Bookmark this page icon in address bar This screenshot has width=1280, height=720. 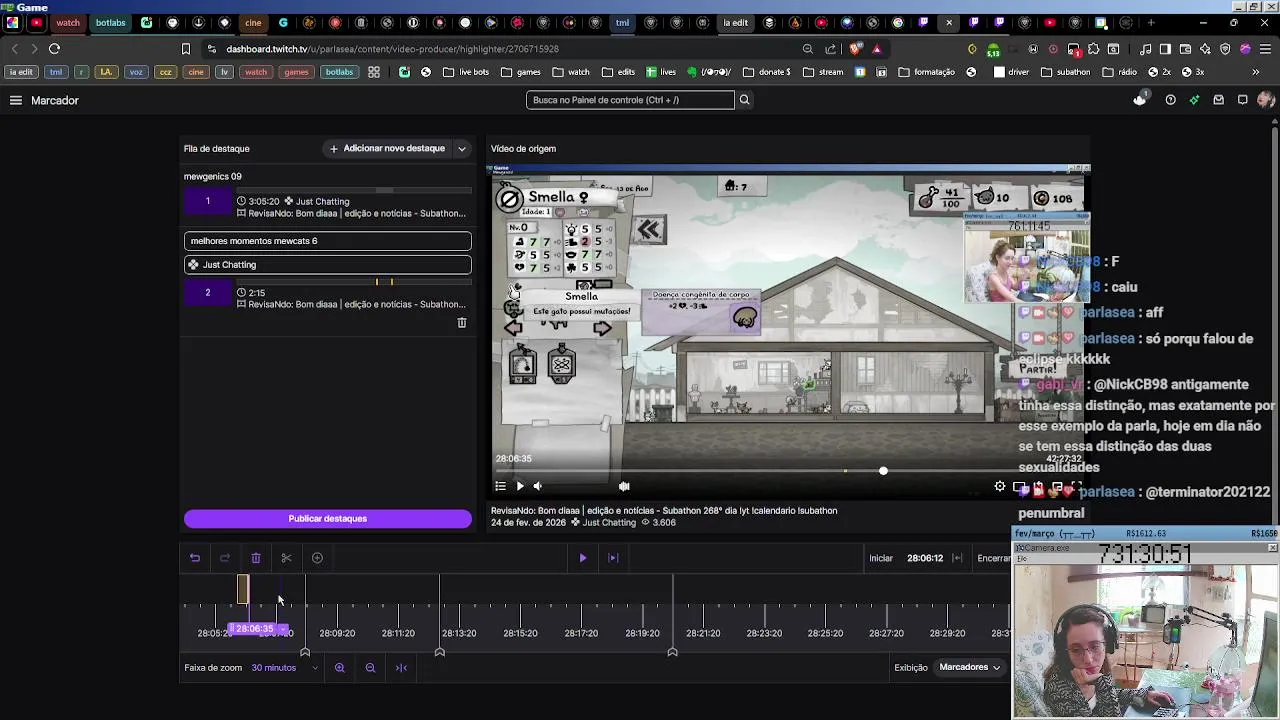coord(185,48)
